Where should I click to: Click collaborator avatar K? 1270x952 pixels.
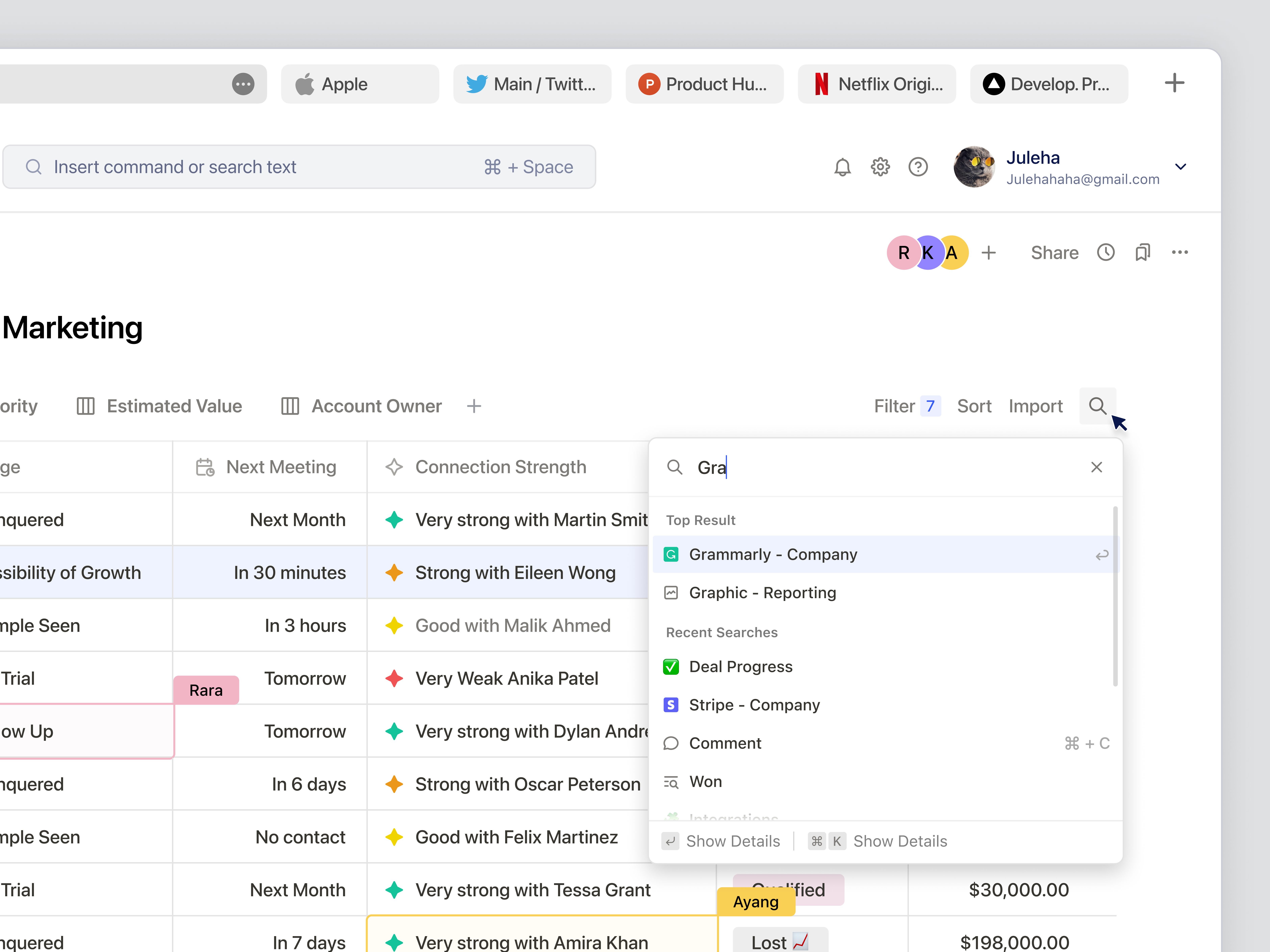[928, 252]
